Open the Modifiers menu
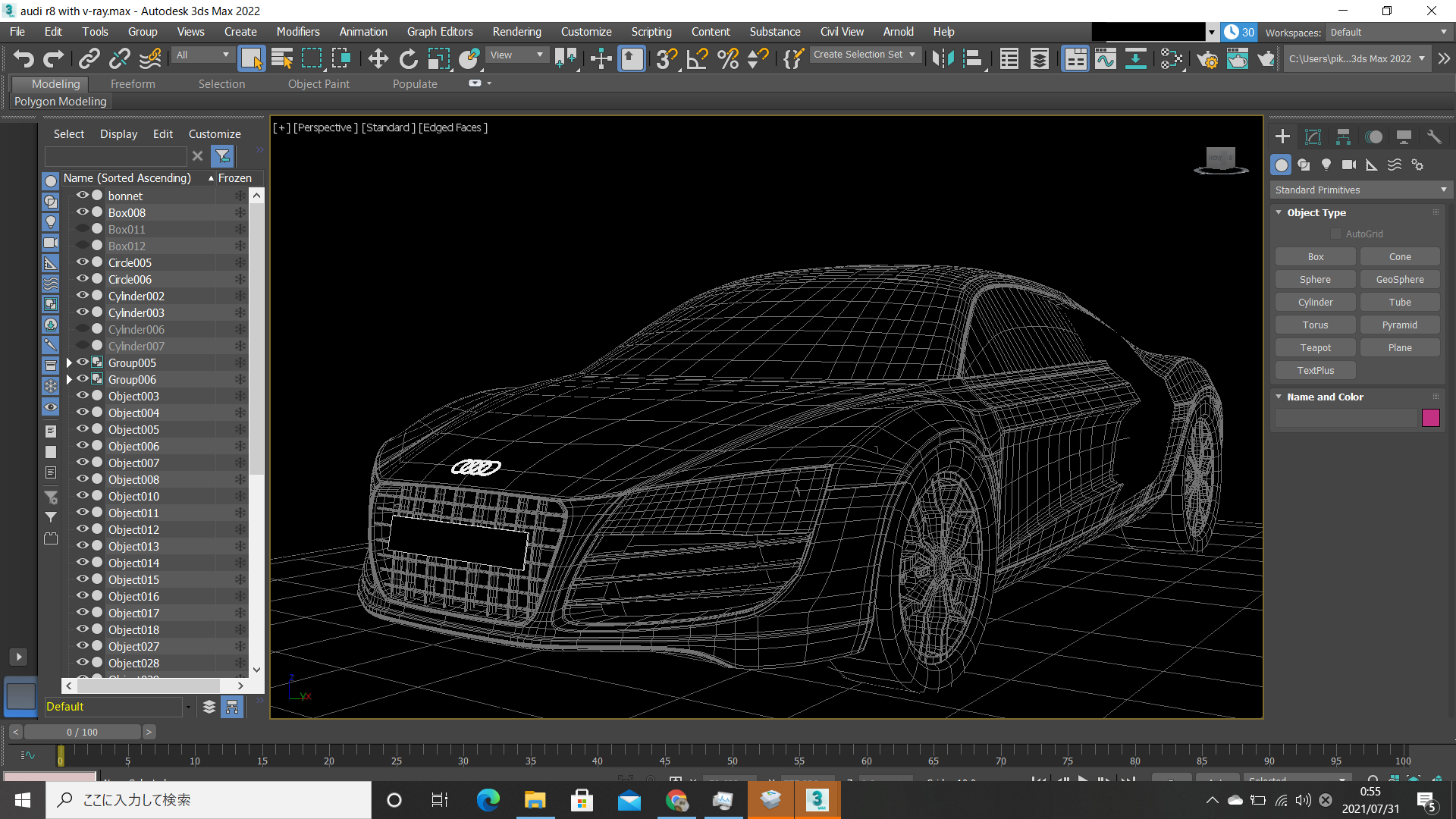 click(297, 32)
